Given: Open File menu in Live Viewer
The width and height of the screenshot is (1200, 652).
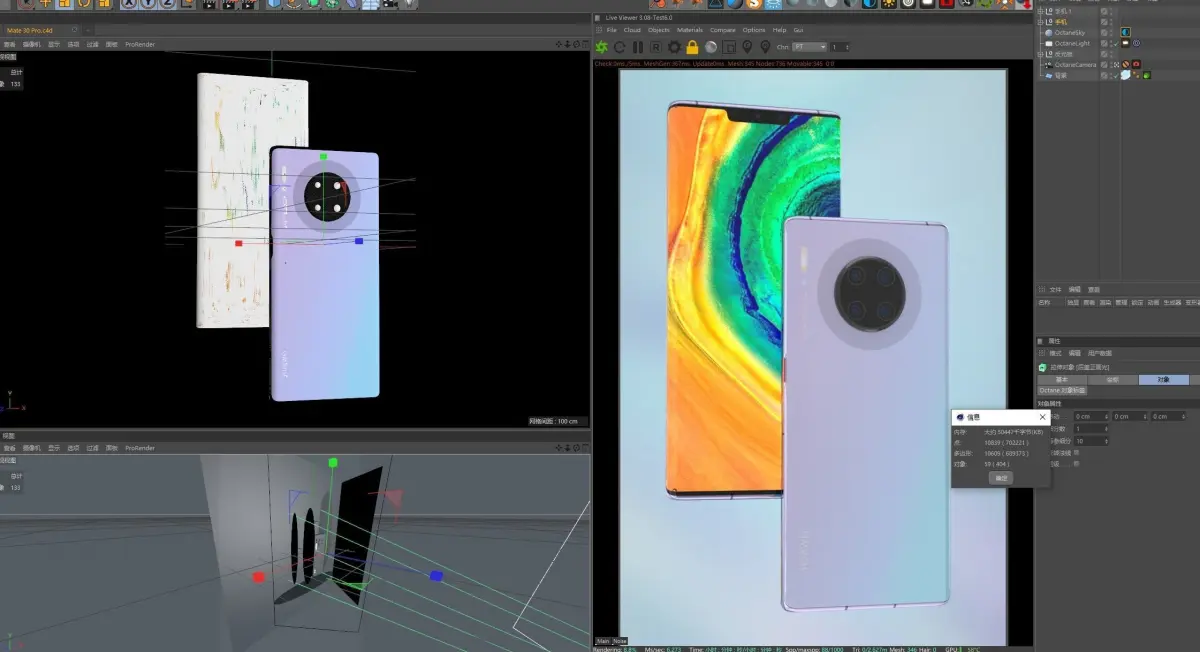Looking at the screenshot, I should point(612,30).
